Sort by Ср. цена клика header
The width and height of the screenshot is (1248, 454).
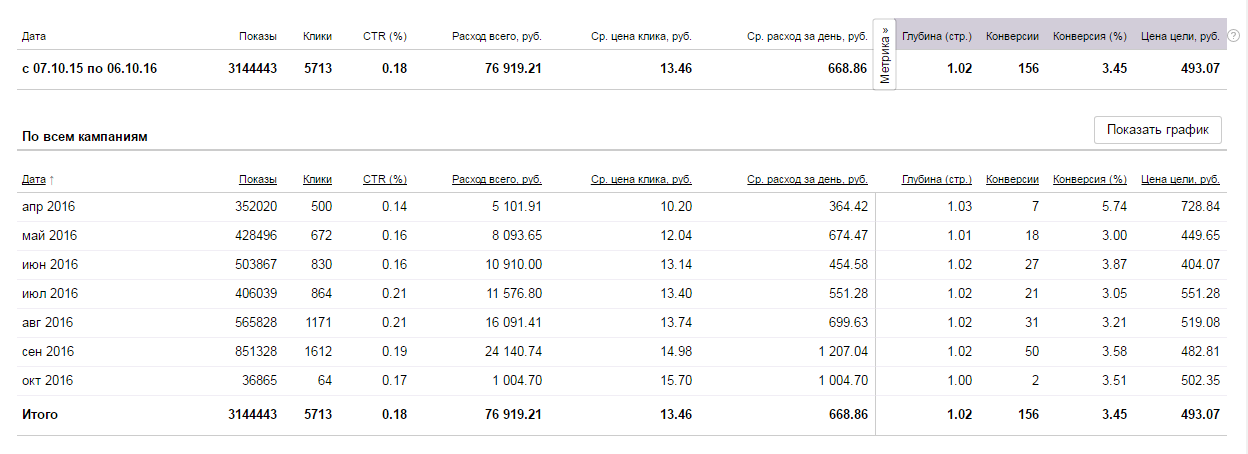coord(641,180)
